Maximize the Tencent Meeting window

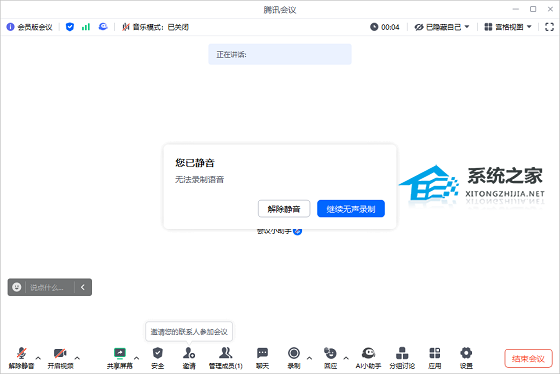(x=533, y=9)
